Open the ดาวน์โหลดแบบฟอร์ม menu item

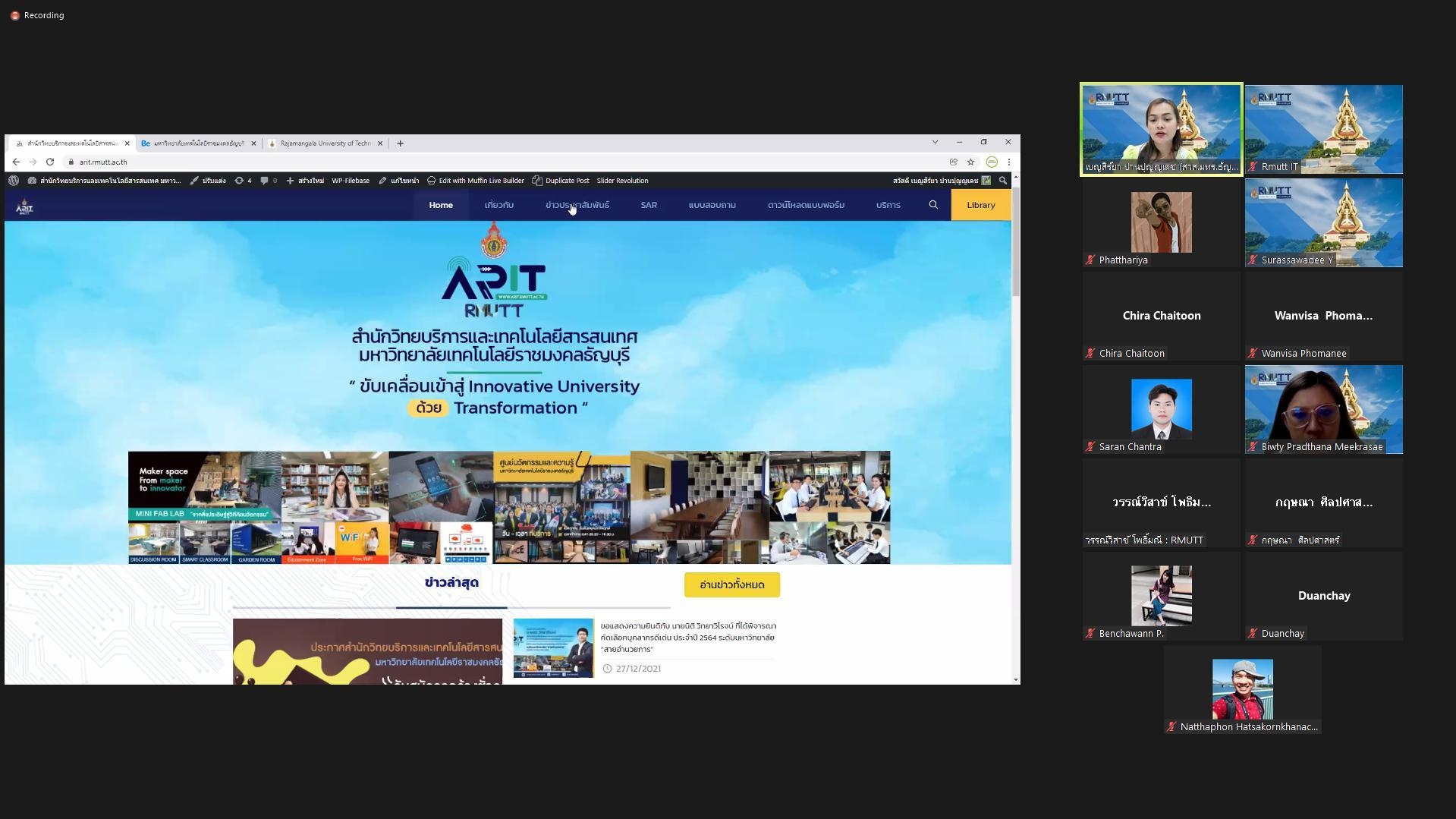coord(806,205)
